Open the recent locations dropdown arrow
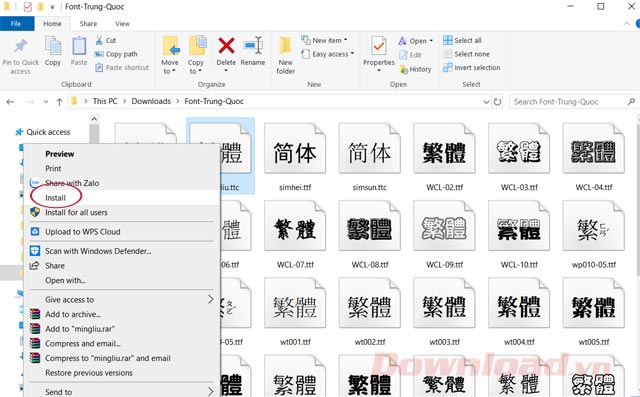 pyautogui.click(x=46, y=102)
